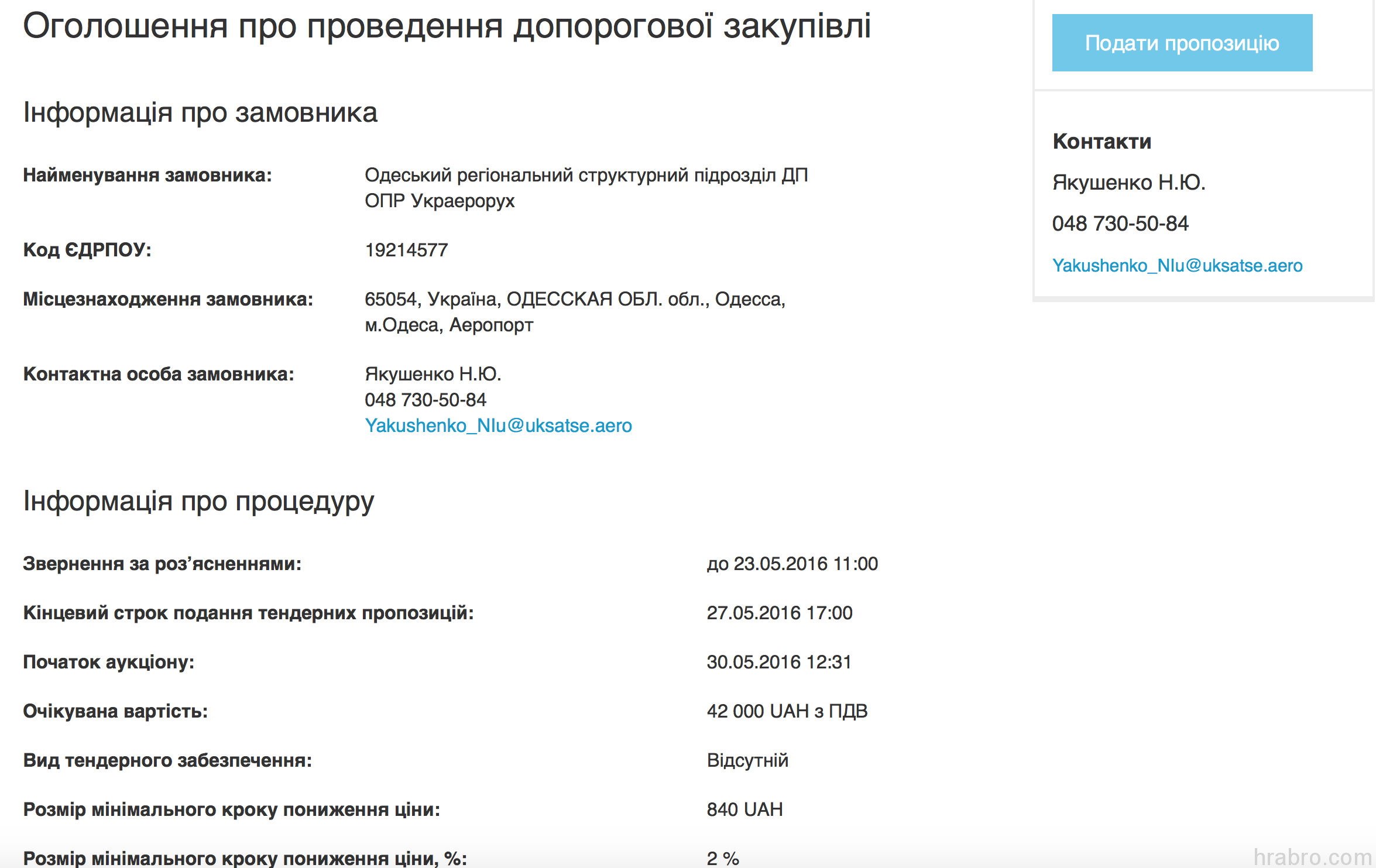This screenshot has width=1376, height=868.
Task: Open the email link under Контактна особа замовника
Action: click(x=498, y=426)
